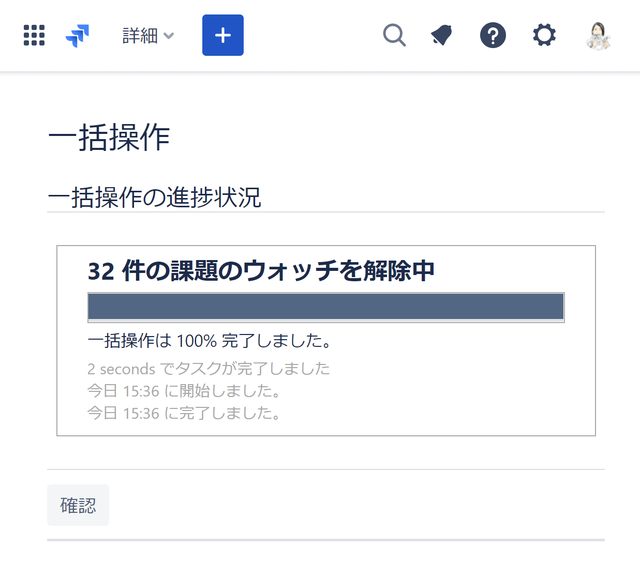
Task: Open settings gear icon
Action: point(544,35)
